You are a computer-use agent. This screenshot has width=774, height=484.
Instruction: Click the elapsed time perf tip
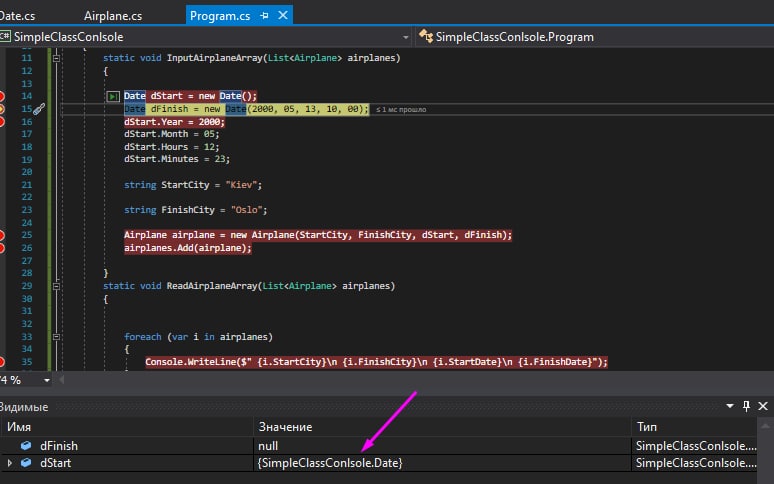[401, 110]
